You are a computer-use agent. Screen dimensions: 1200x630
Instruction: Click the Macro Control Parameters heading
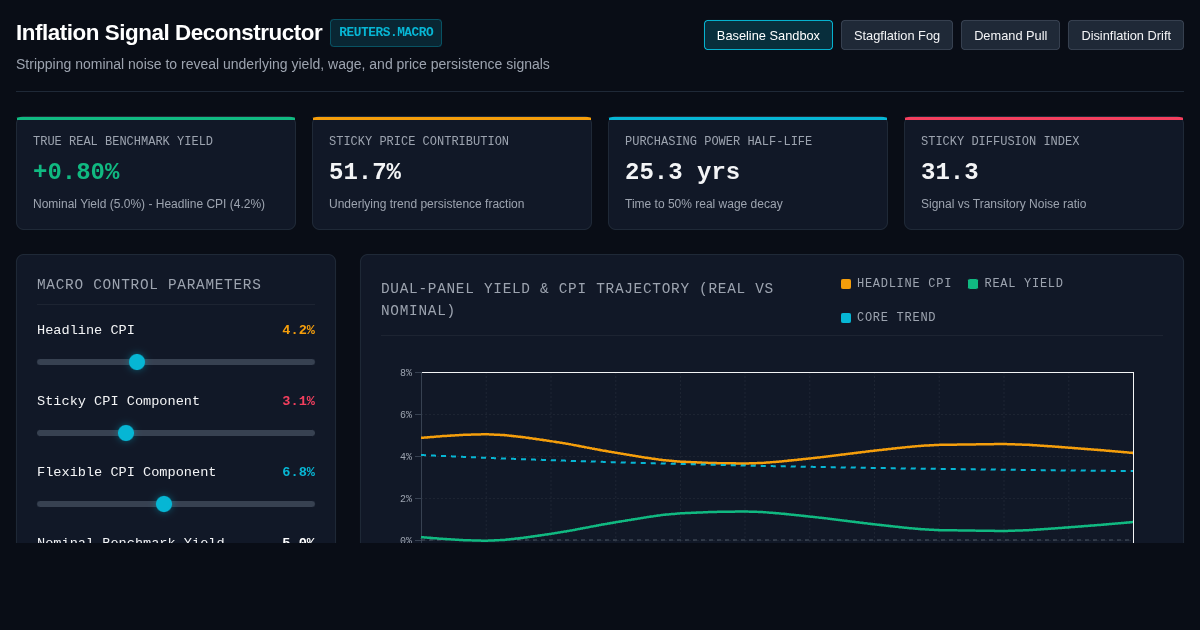pos(149,285)
